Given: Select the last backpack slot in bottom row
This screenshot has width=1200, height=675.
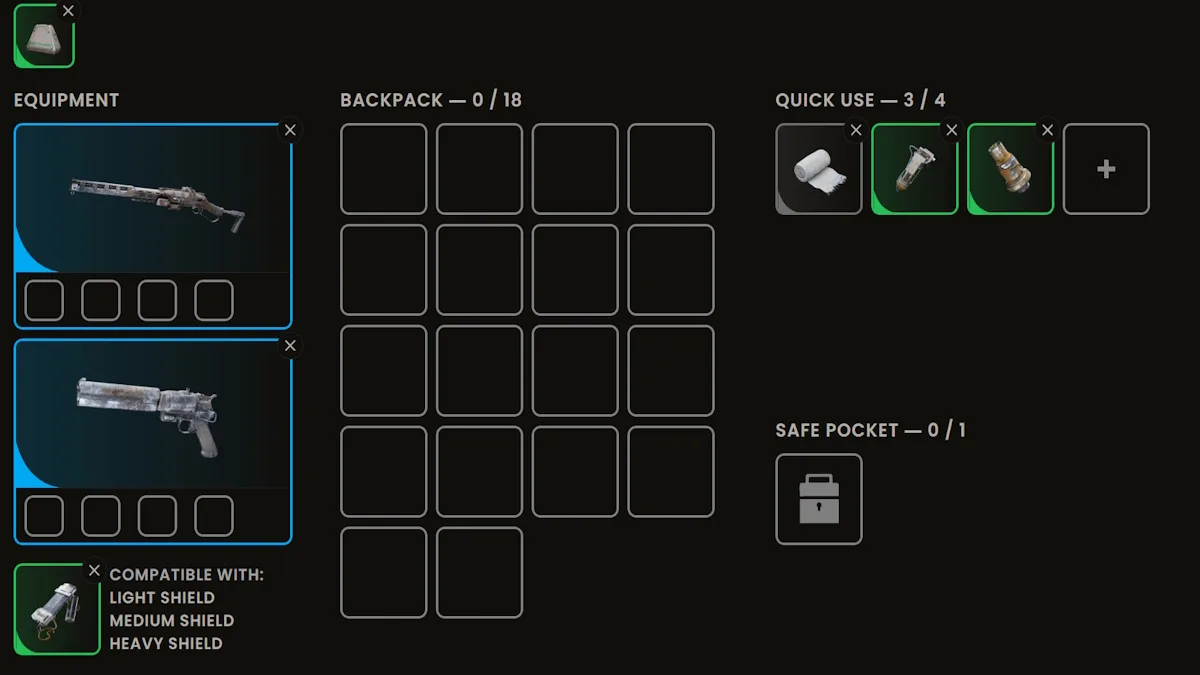Looking at the screenshot, I should coord(480,572).
